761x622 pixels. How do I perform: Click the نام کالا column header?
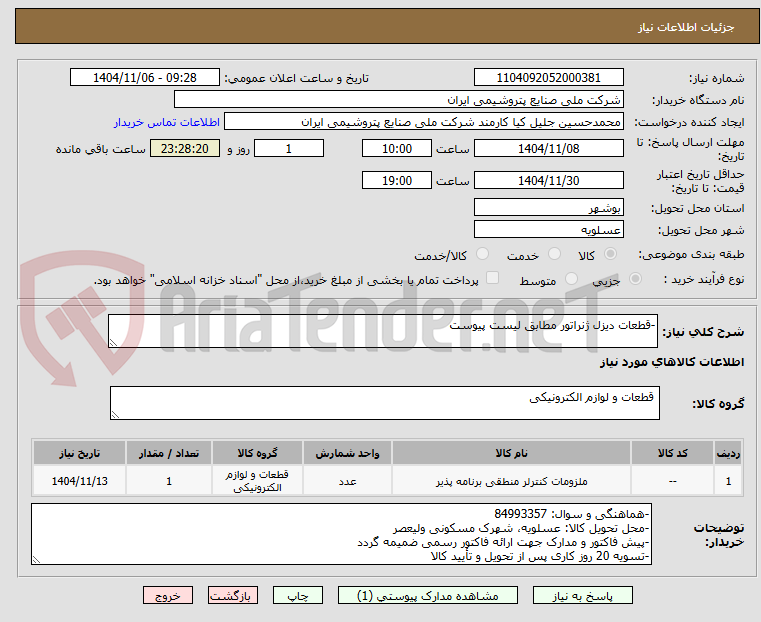pos(512,453)
